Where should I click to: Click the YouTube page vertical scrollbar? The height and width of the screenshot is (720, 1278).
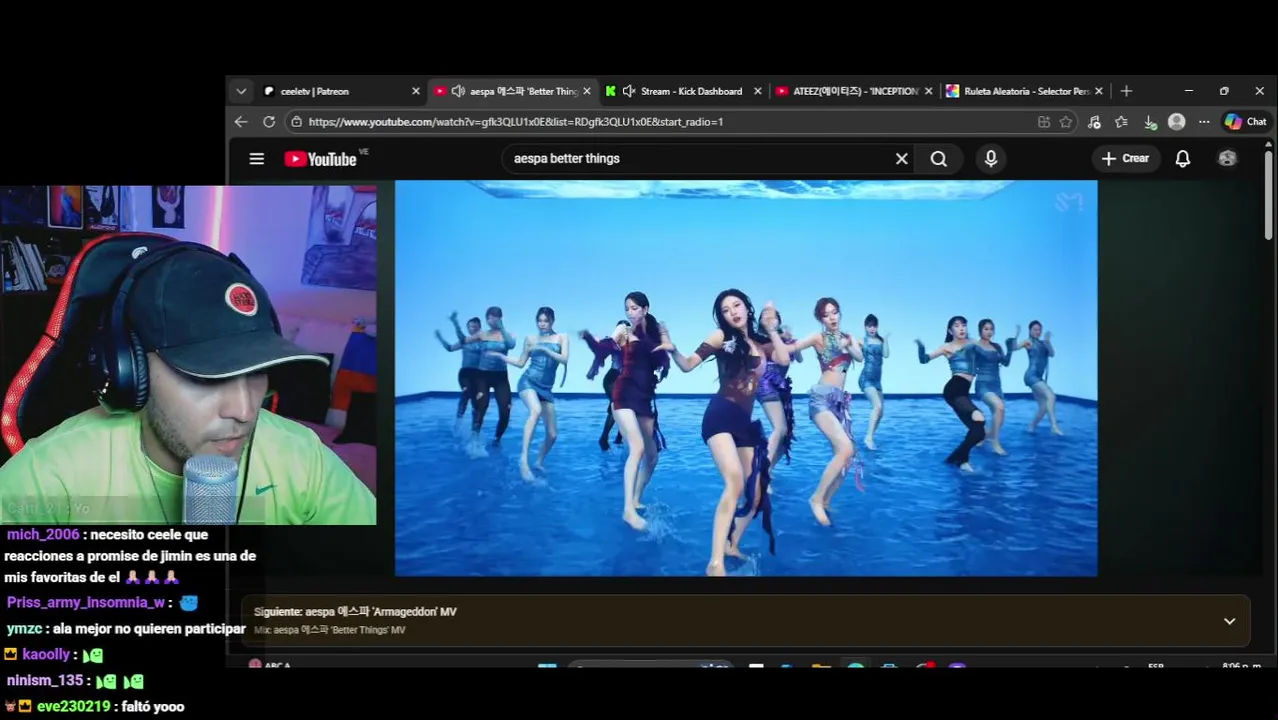(1269, 195)
